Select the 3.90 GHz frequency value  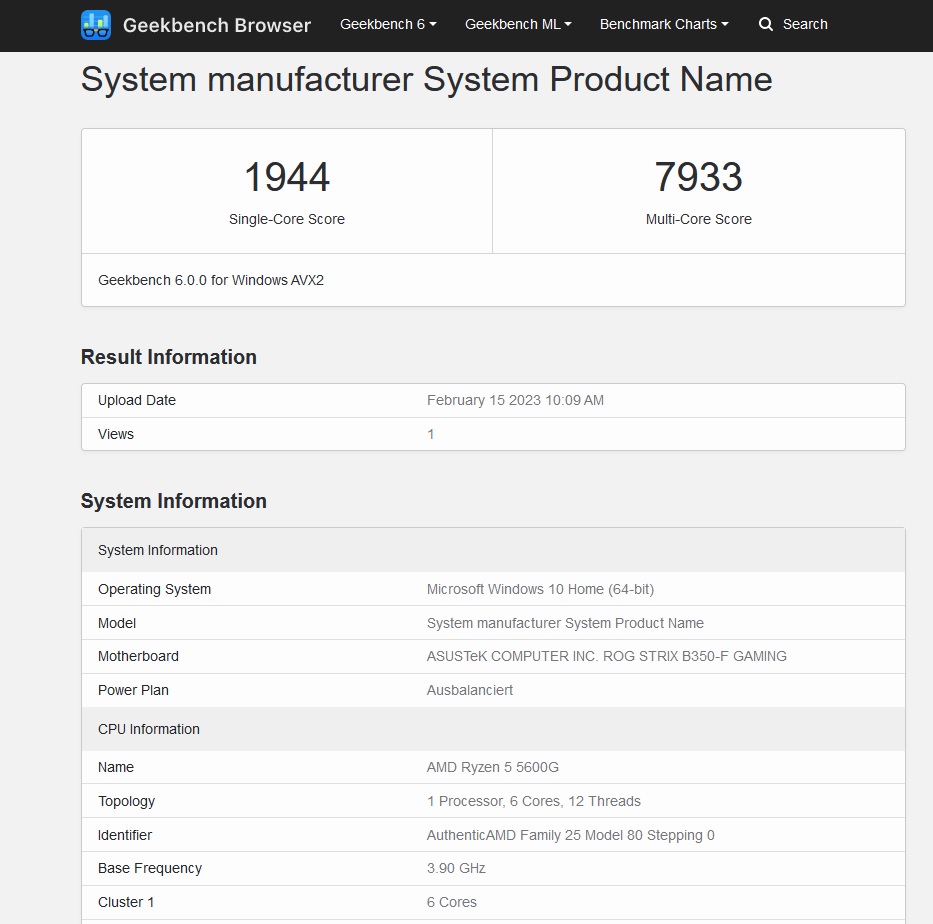(456, 869)
